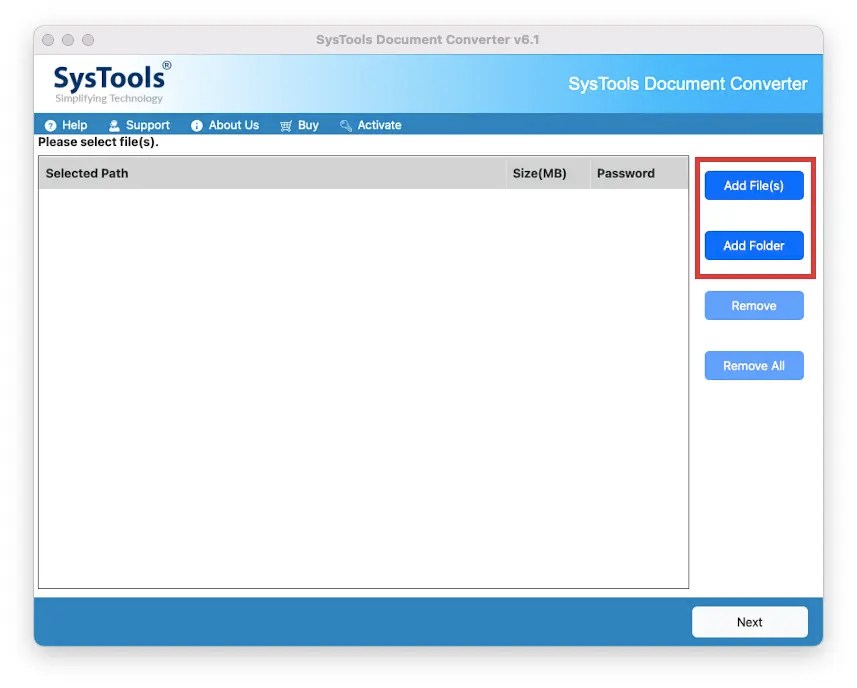Click the Remove button
This screenshot has height=688, width=857.
tap(754, 305)
